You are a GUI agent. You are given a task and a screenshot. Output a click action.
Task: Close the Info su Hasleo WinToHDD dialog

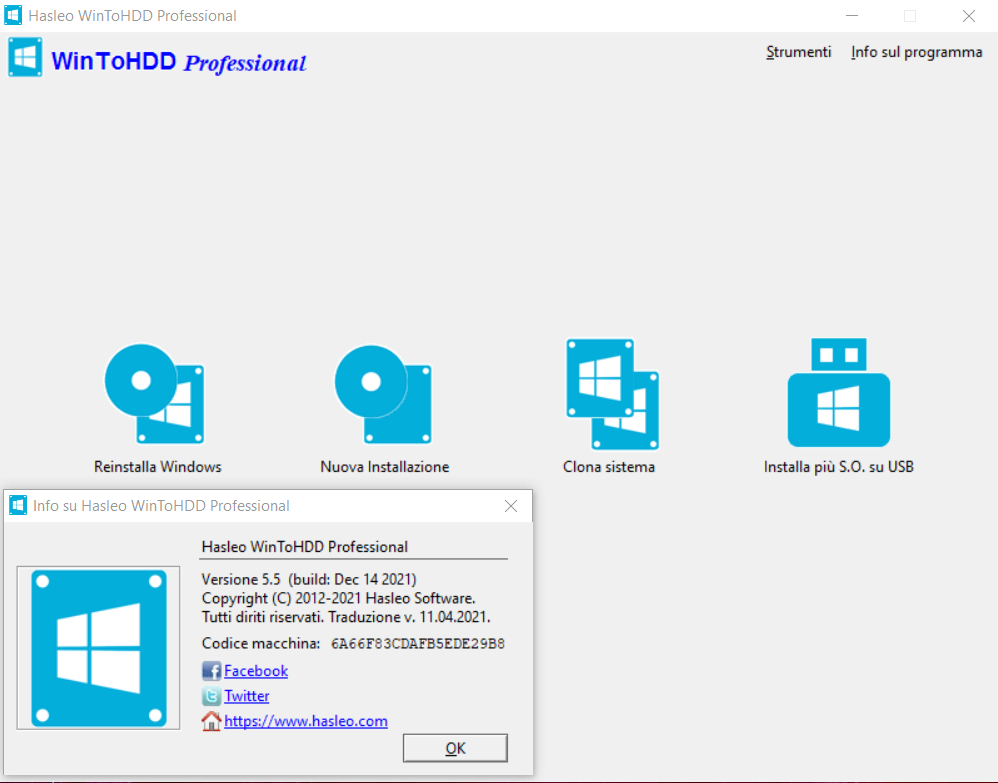point(510,506)
